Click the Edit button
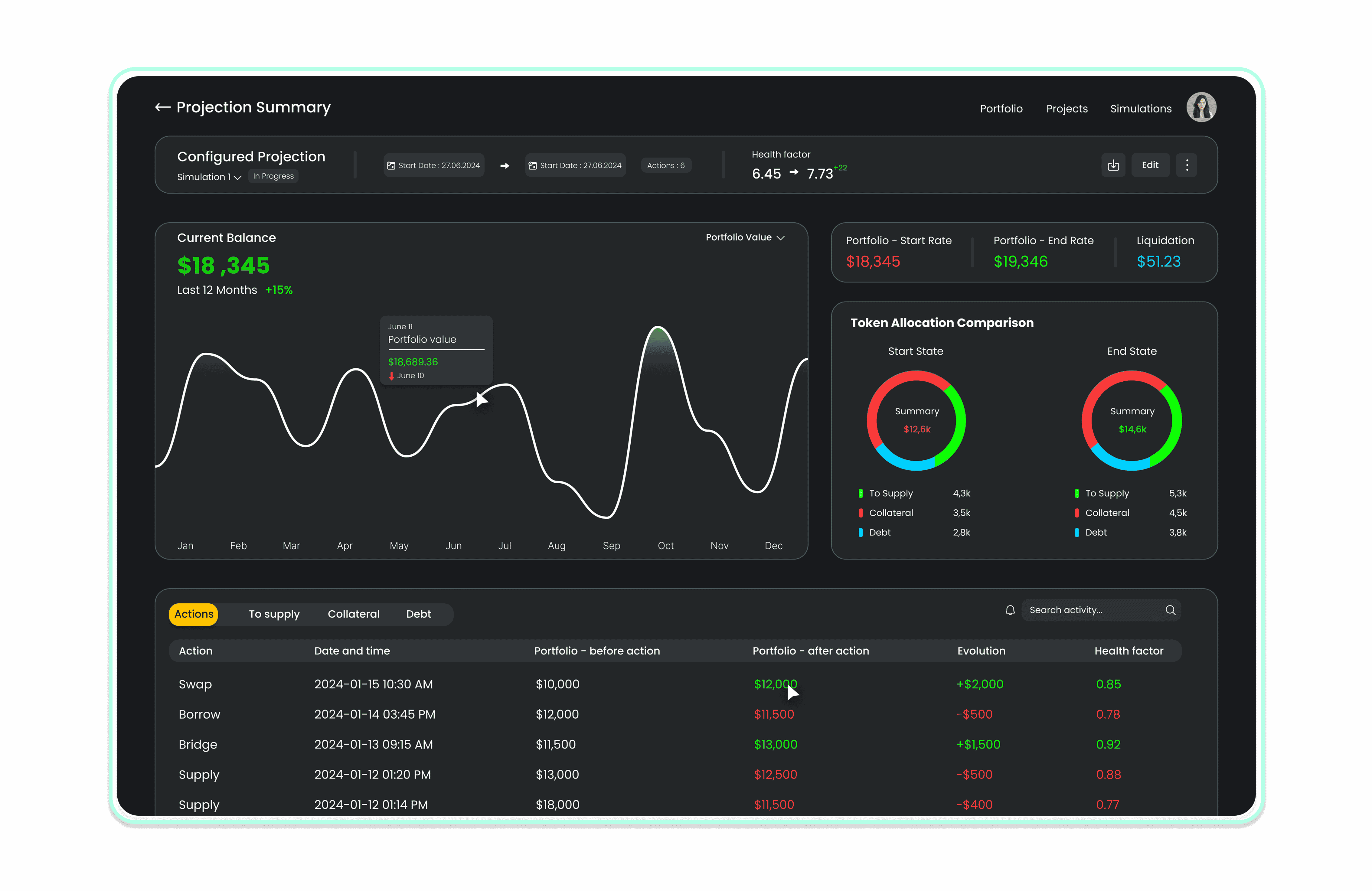This screenshot has width=1372, height=891. (1150, 165)
